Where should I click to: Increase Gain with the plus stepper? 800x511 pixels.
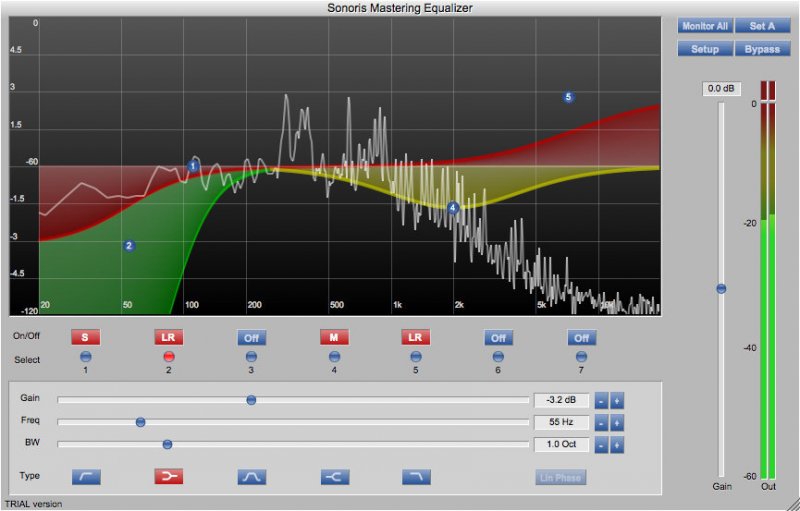coord(618,400)
